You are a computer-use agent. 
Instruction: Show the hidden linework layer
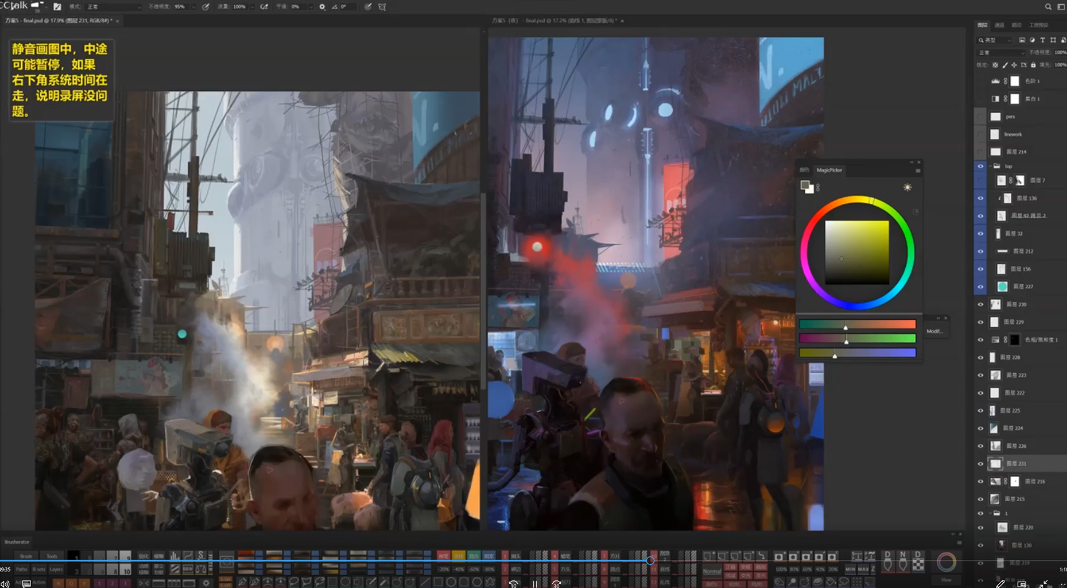point(981,134)
